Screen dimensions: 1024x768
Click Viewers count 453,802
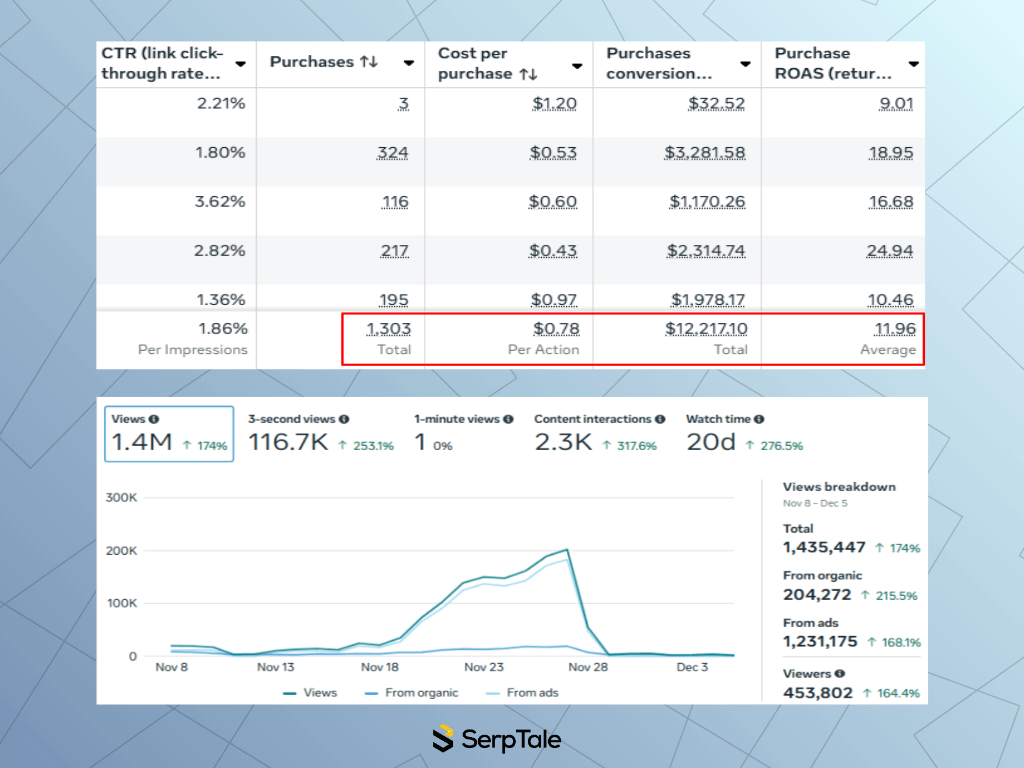[x=818, y=693]
